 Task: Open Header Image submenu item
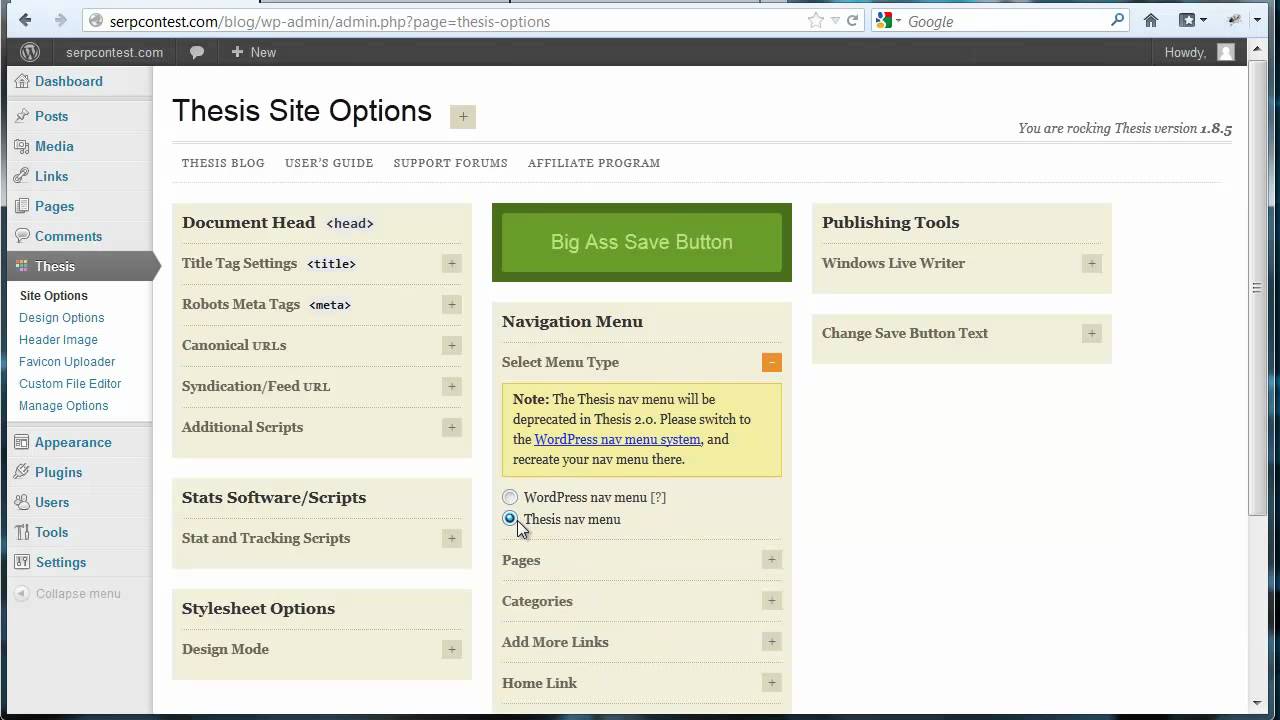pyautogui.click(x=58, y=340)
